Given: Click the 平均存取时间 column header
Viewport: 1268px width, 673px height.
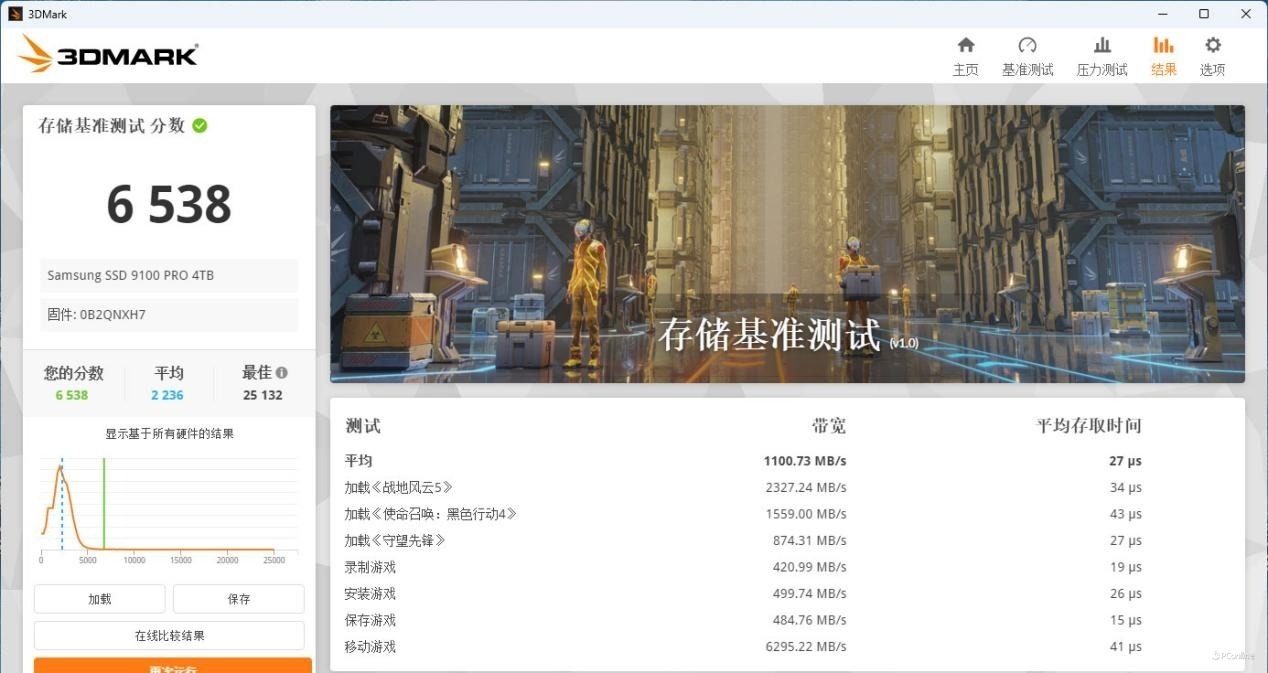Looking at the screenshot, I should (x=1089, y=426).
